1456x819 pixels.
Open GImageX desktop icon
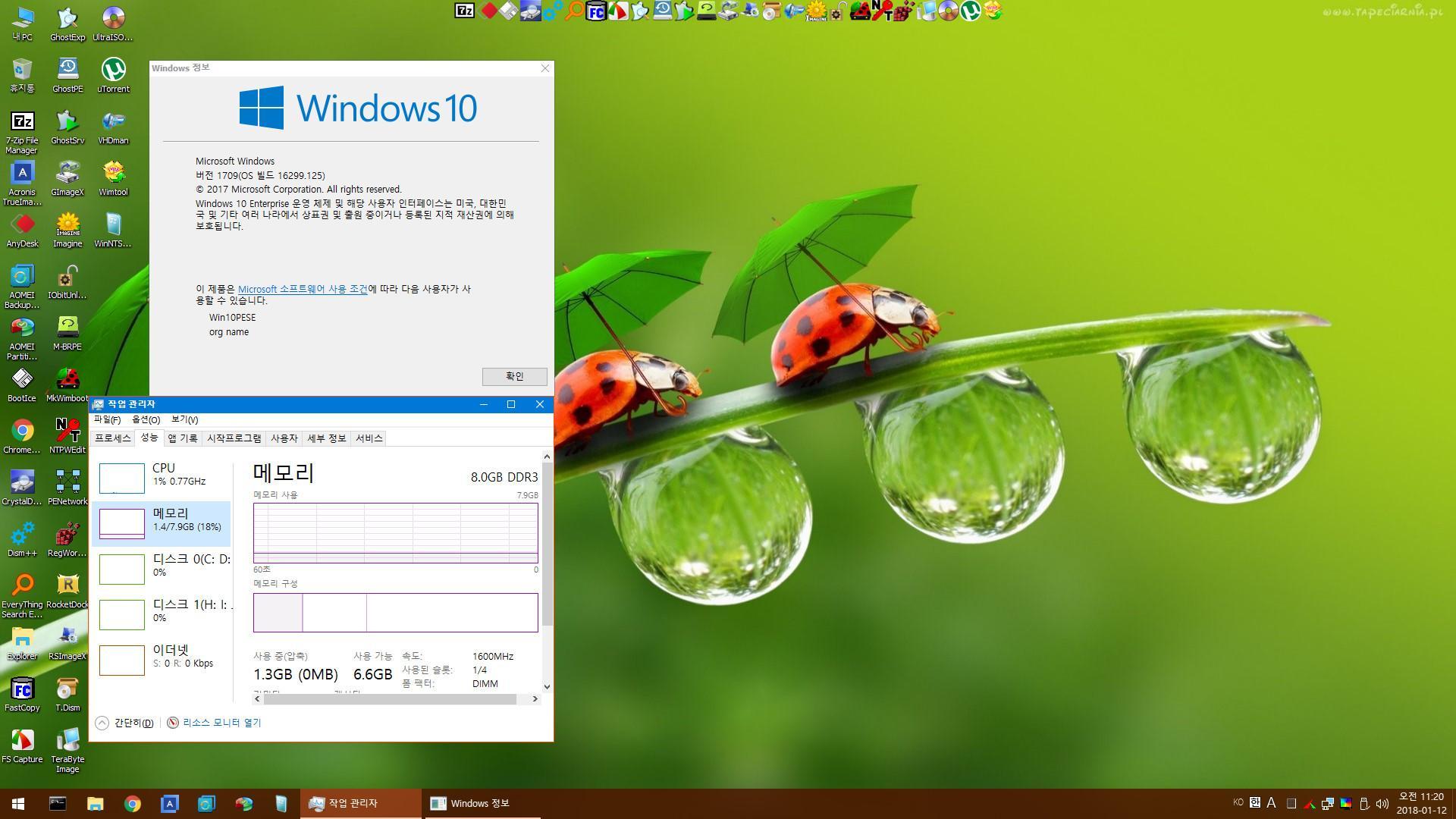pyautogui.click(x=67, y=178)
